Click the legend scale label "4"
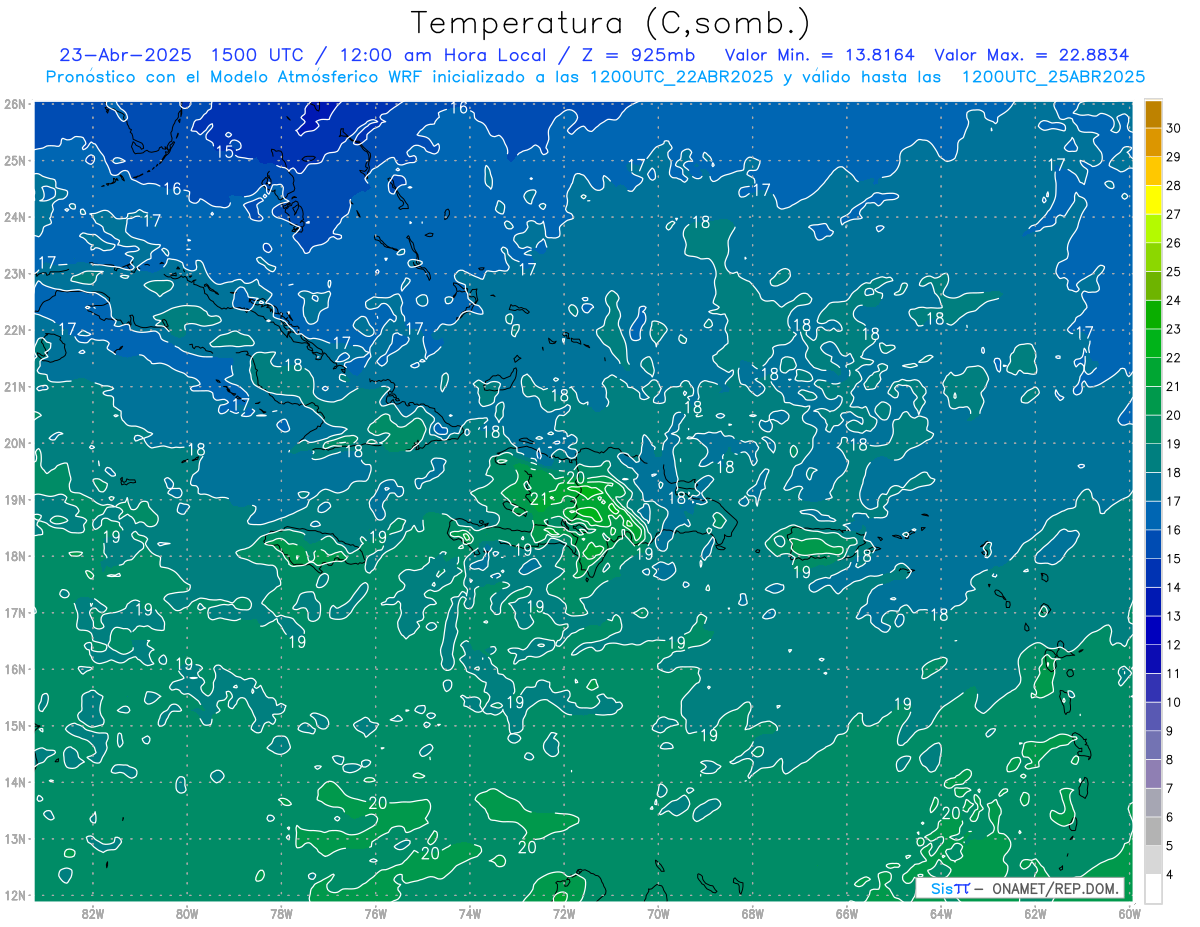 tap(1171, 875)
